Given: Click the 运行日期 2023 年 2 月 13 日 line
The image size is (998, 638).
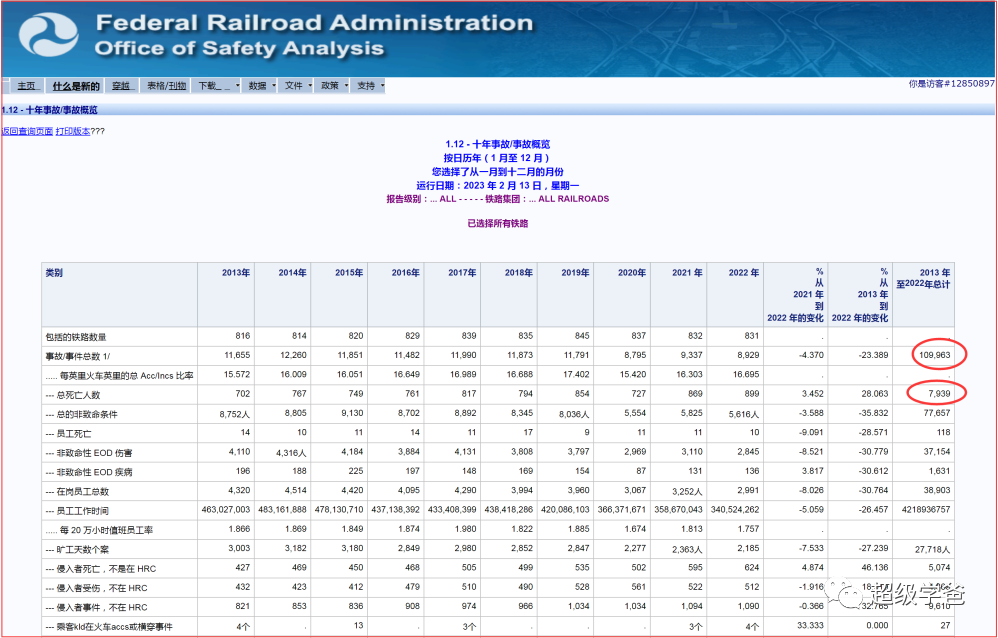Looking at the screenshot, I should click(498, 185).
